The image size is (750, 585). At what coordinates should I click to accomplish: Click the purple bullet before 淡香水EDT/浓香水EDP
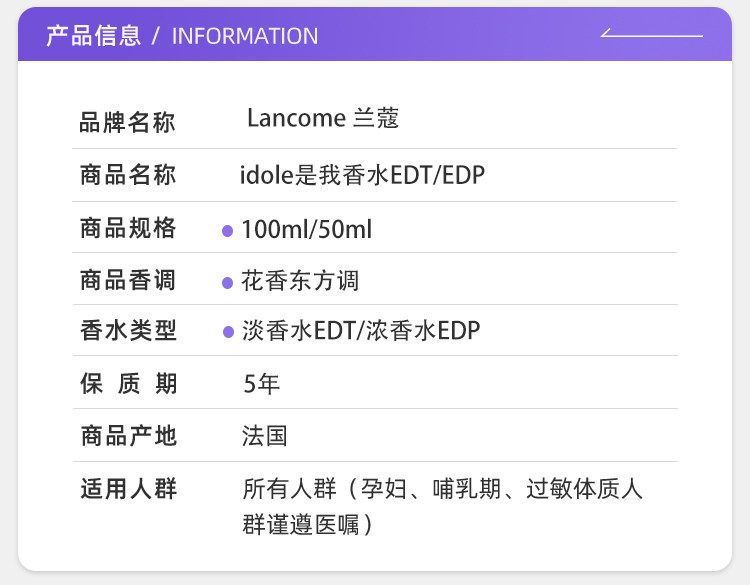click(x=227, y=332)
